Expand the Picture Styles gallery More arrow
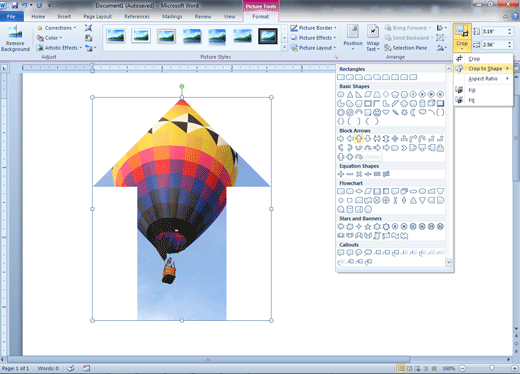 click(x=284, y=48)
